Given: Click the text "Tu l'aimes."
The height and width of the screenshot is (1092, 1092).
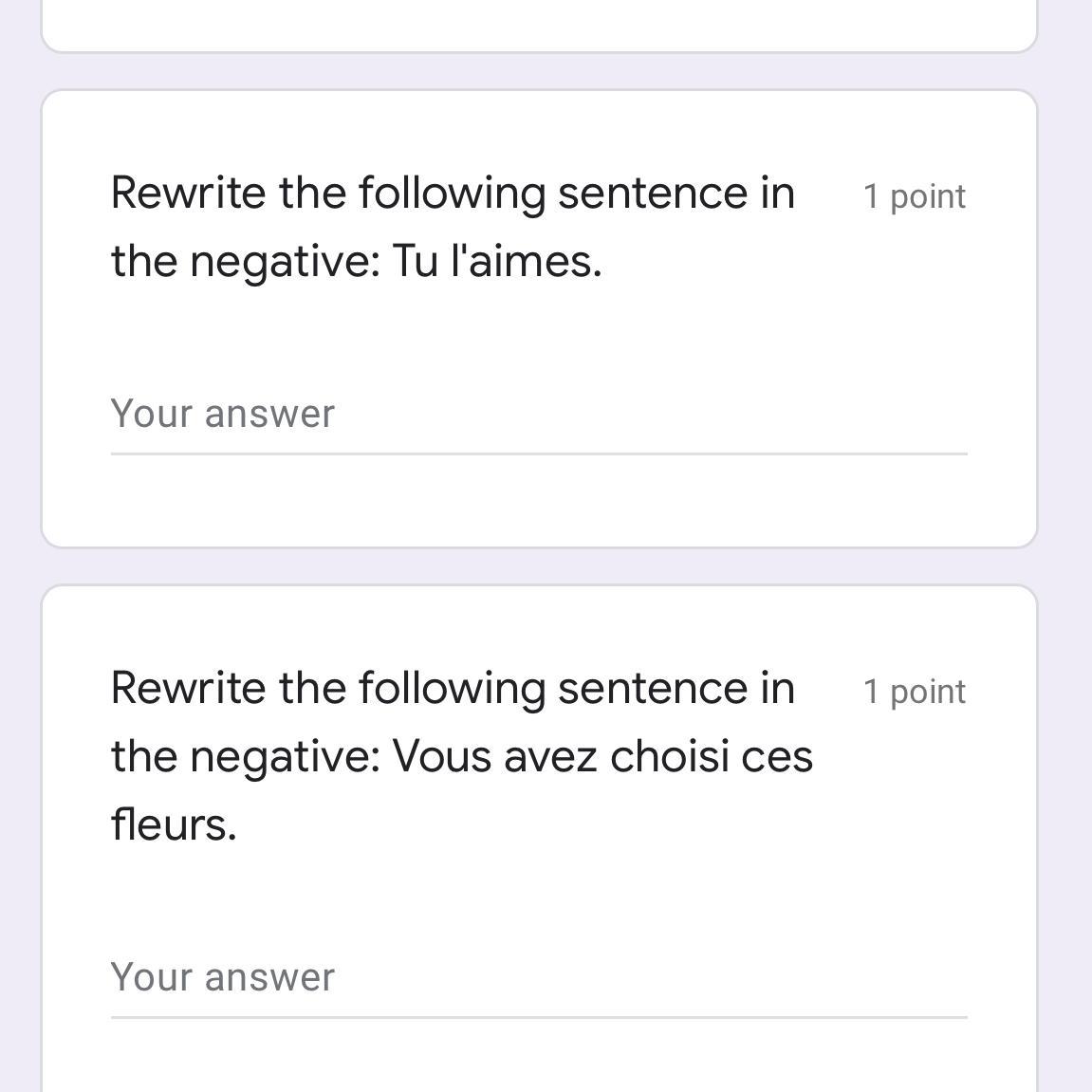Looking at the screenshot, I should 496,261.
